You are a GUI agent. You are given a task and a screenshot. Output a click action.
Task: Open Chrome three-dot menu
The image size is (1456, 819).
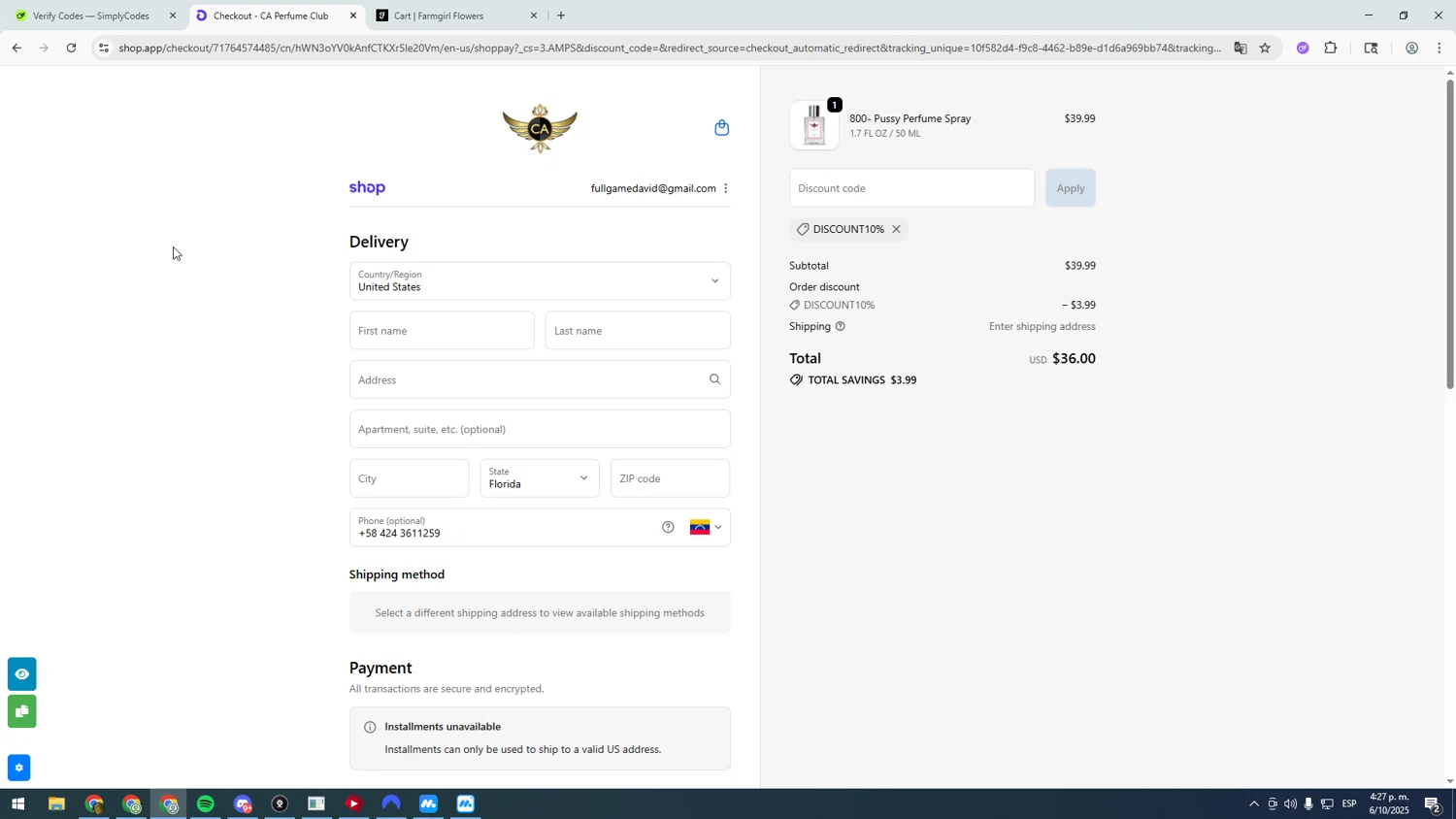1439,48
